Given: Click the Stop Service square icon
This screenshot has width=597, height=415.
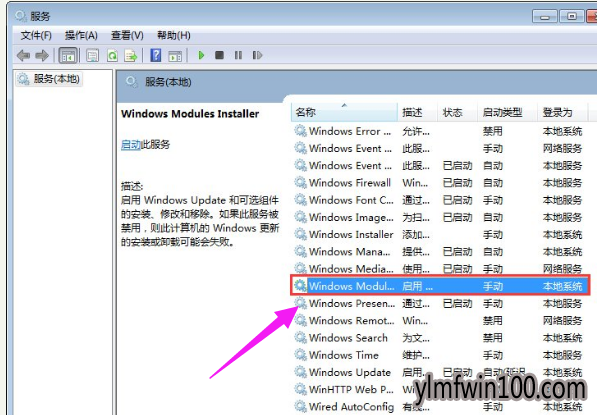Looking at the screenshot, I should point(219,56).
